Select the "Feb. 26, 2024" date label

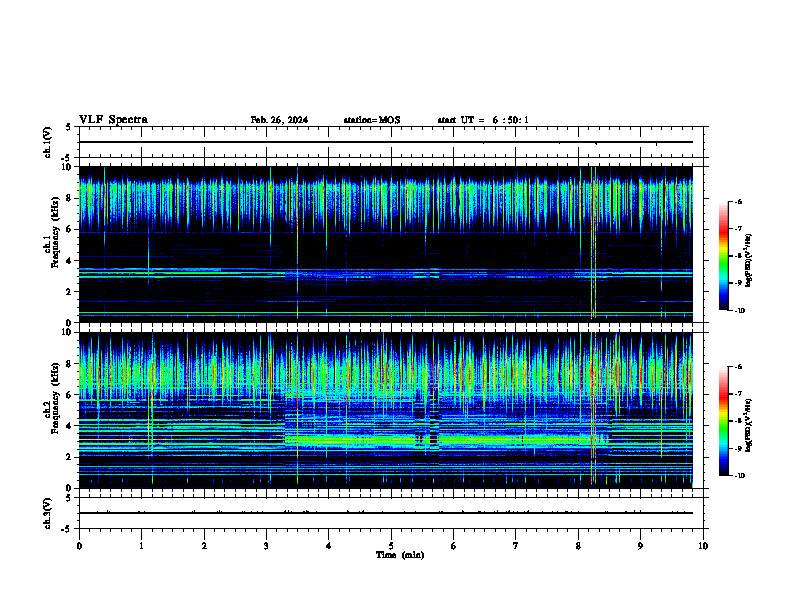[279, 120]
